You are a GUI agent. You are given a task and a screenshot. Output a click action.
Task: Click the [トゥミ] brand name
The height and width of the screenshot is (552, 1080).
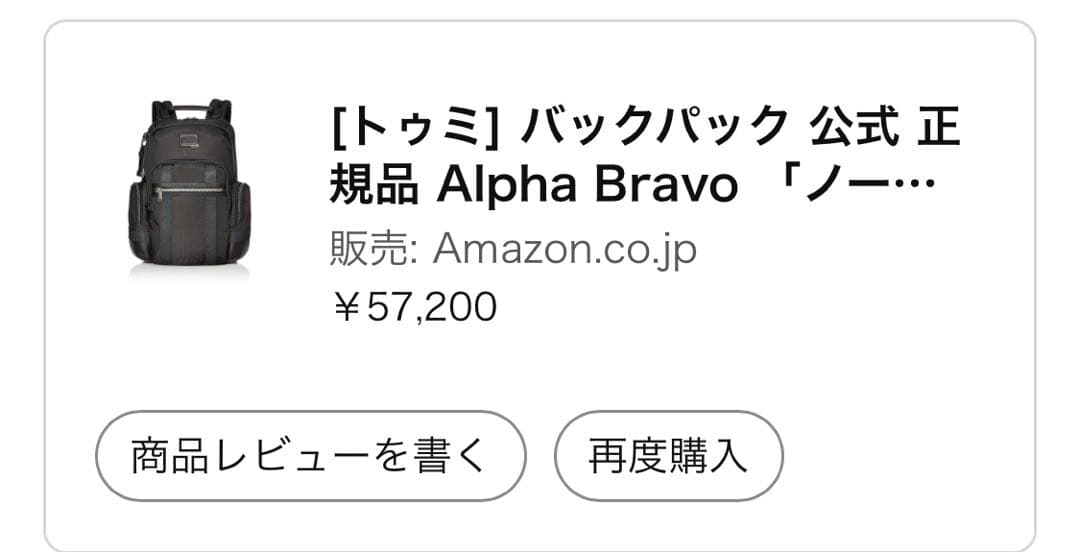(x=415, y=126)
